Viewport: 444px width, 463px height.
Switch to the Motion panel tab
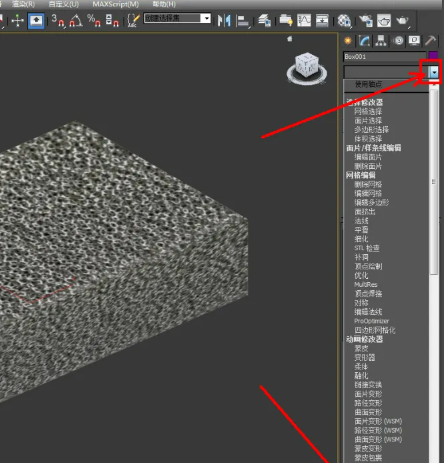(398, 41)
